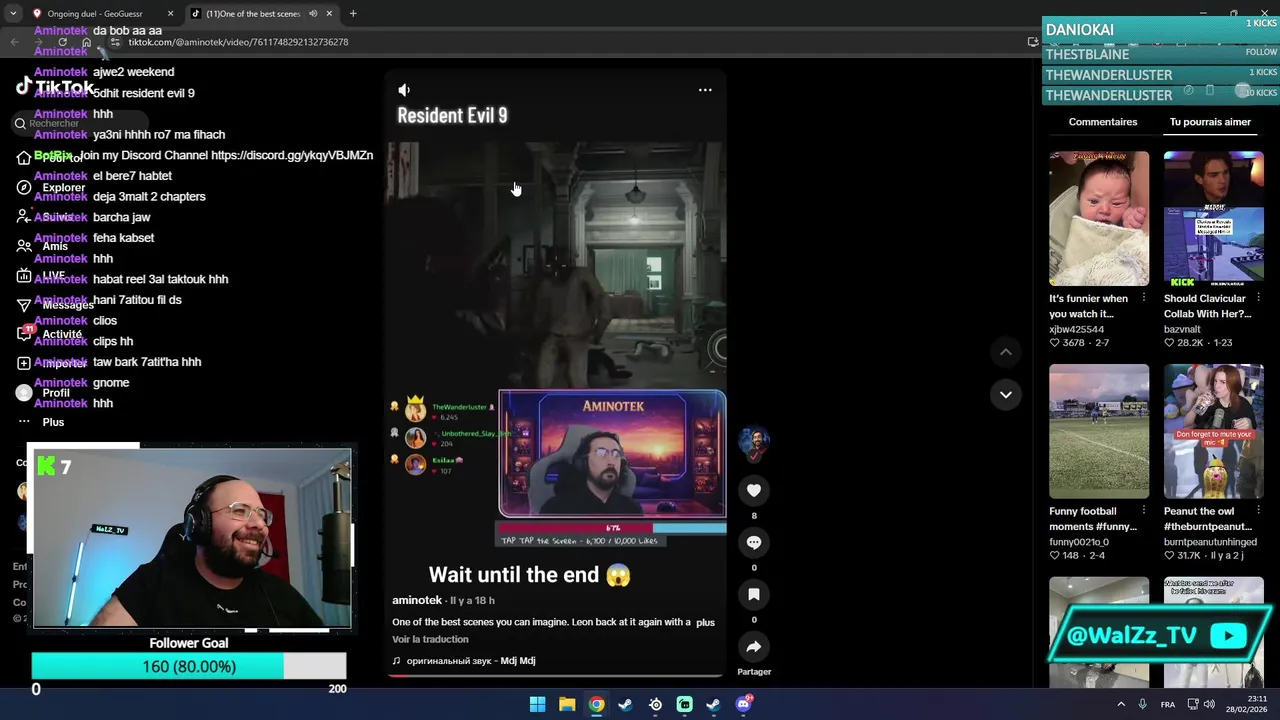Open Discord from the taskbar
Image resolution: width=1280 pixels, height=720 pixels.
tap(743, 705)
